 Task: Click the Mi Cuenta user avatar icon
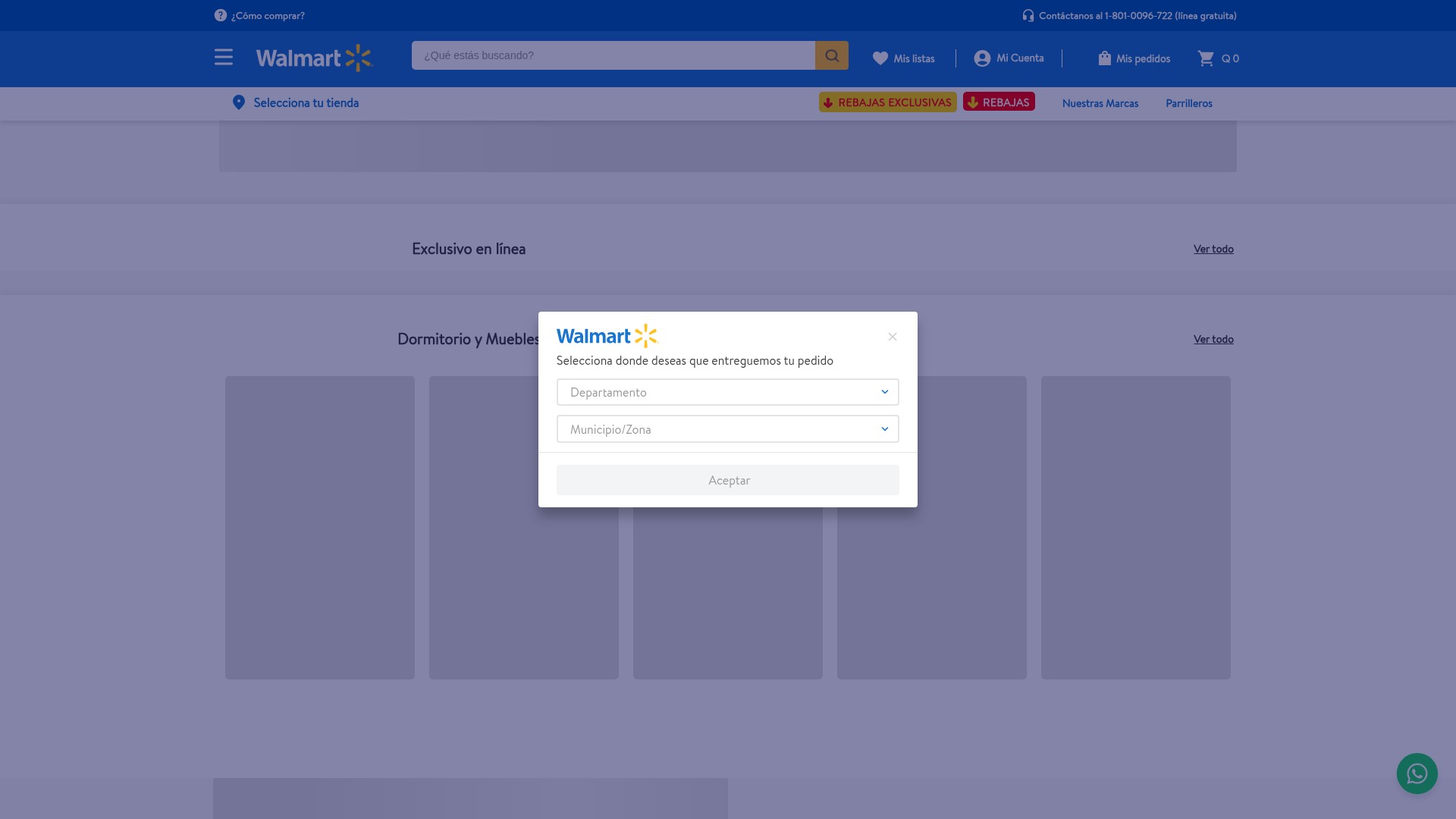pos(982,58)
